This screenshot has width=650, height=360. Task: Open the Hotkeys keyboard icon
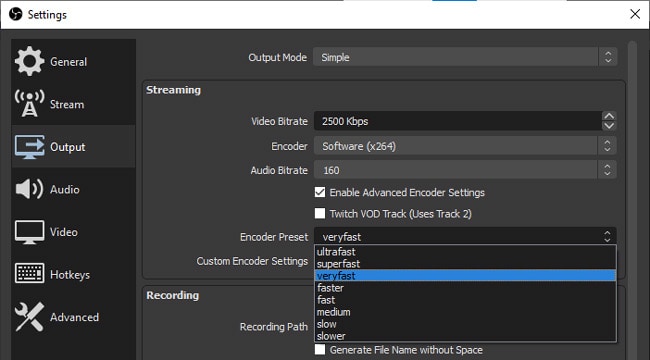[x=29, y=274]
